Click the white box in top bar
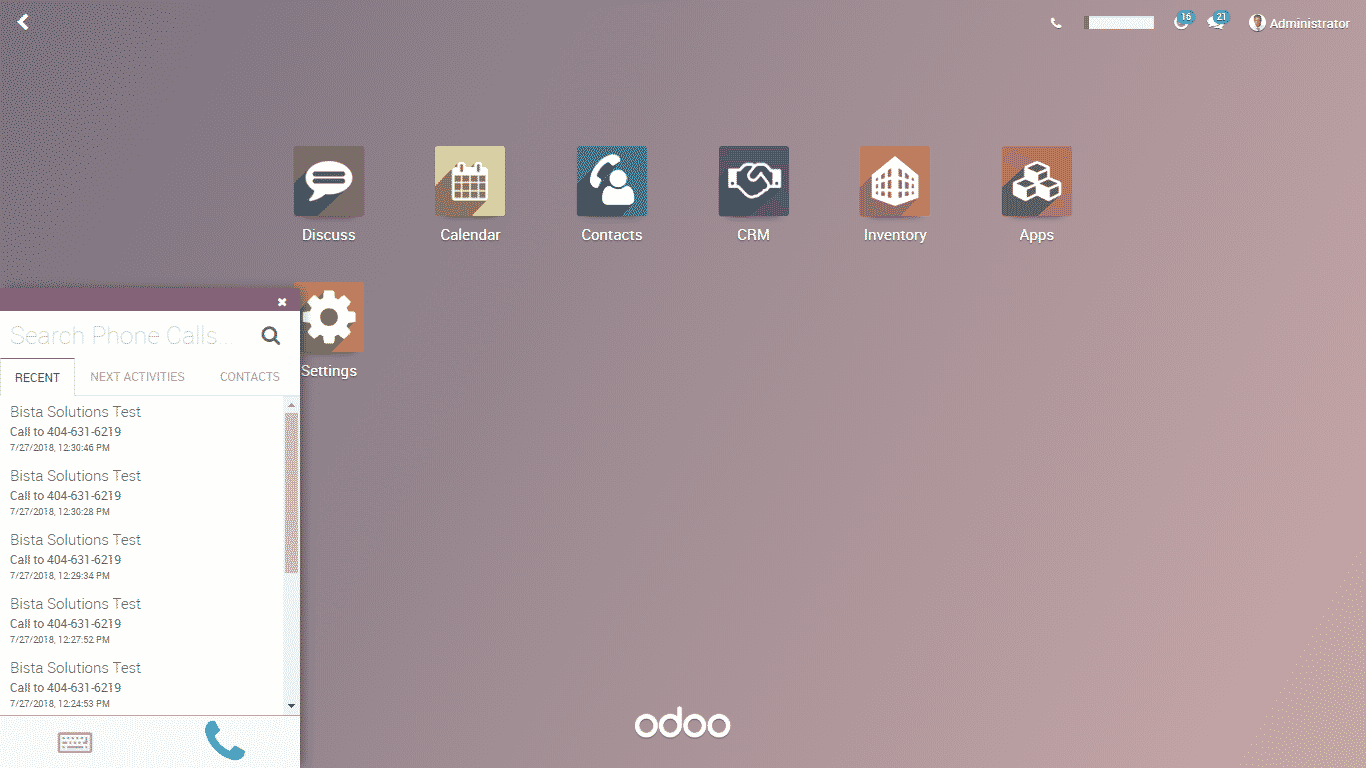 1119,22
